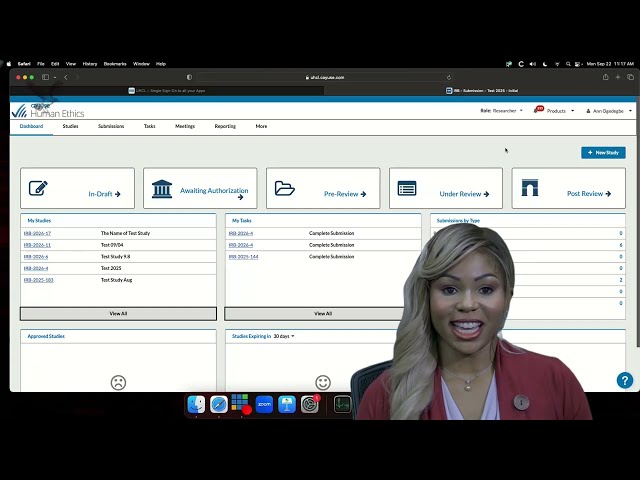Click the arch icon on the Post Review card
This screenshot has width=640, height=480.
pyautogui.click(x=530, y=188)
